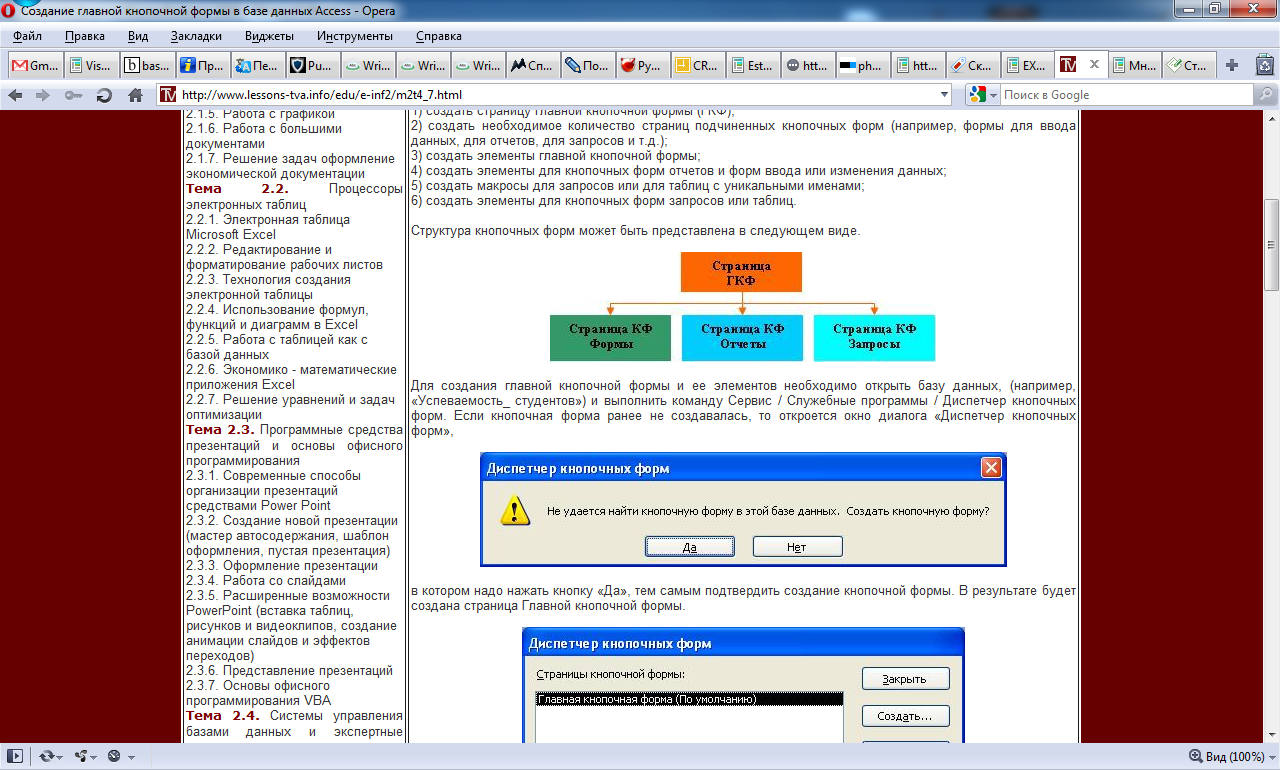Open the Opera Link sync icon menu
Viewport: 1280px width, 770px height.
tap(50, 756)
